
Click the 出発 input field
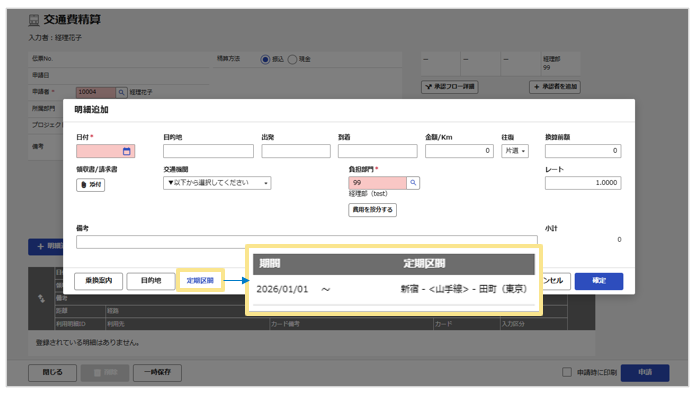[296, 151]
